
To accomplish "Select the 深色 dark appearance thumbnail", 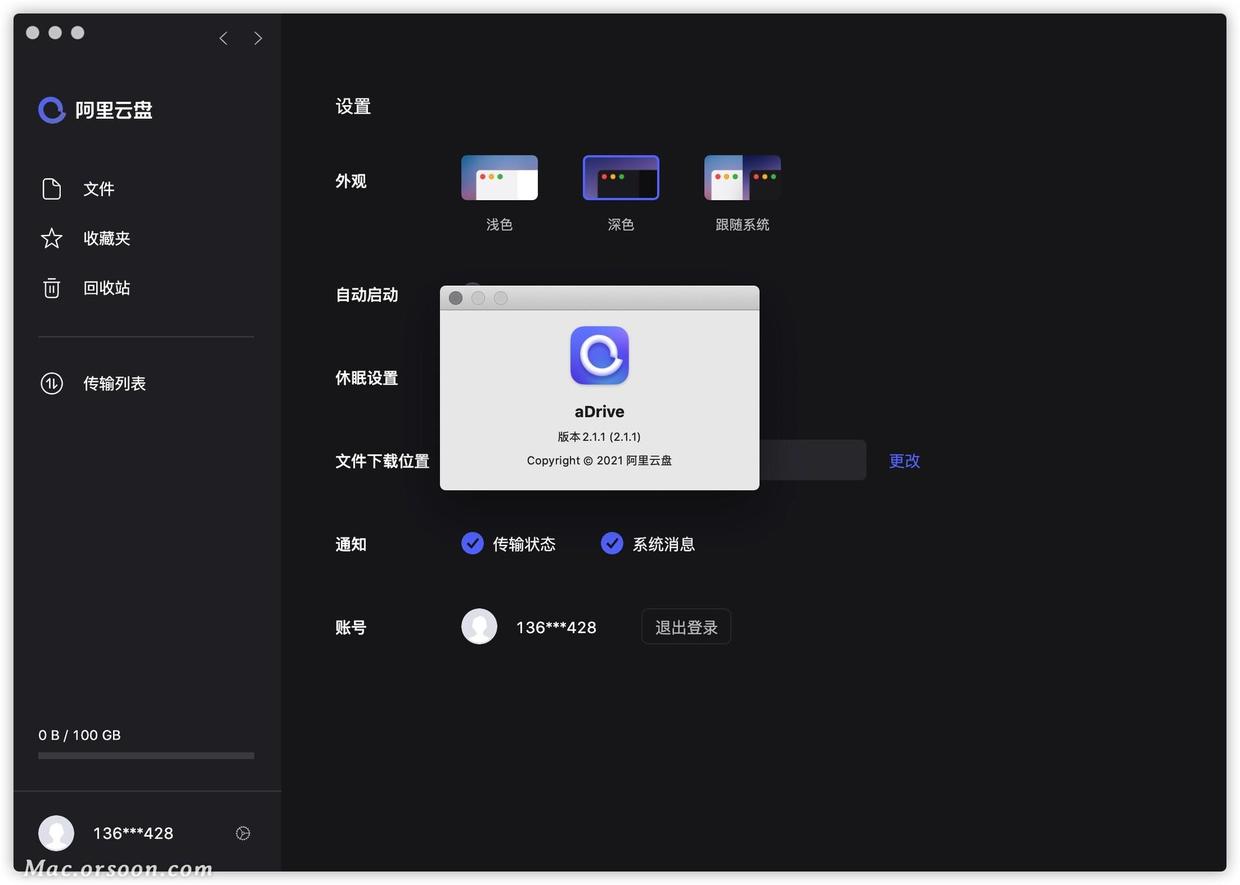I will [621, 178].
